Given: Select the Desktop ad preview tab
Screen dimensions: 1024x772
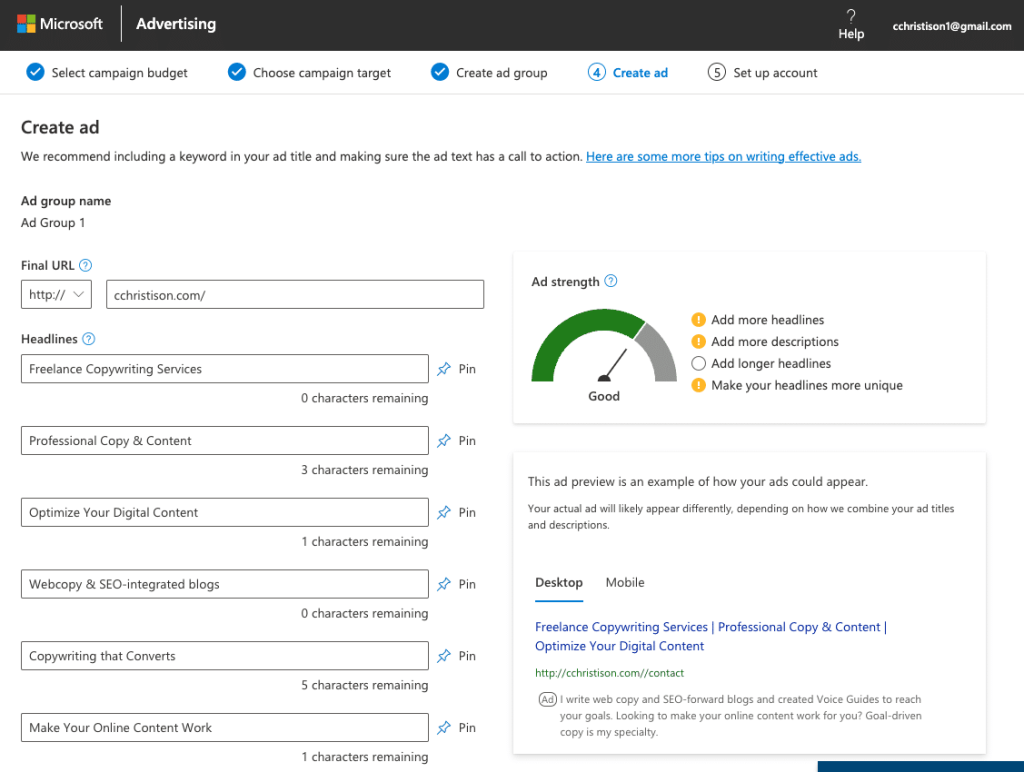Looking at the screenshot, I should click(x=558, y=582).
